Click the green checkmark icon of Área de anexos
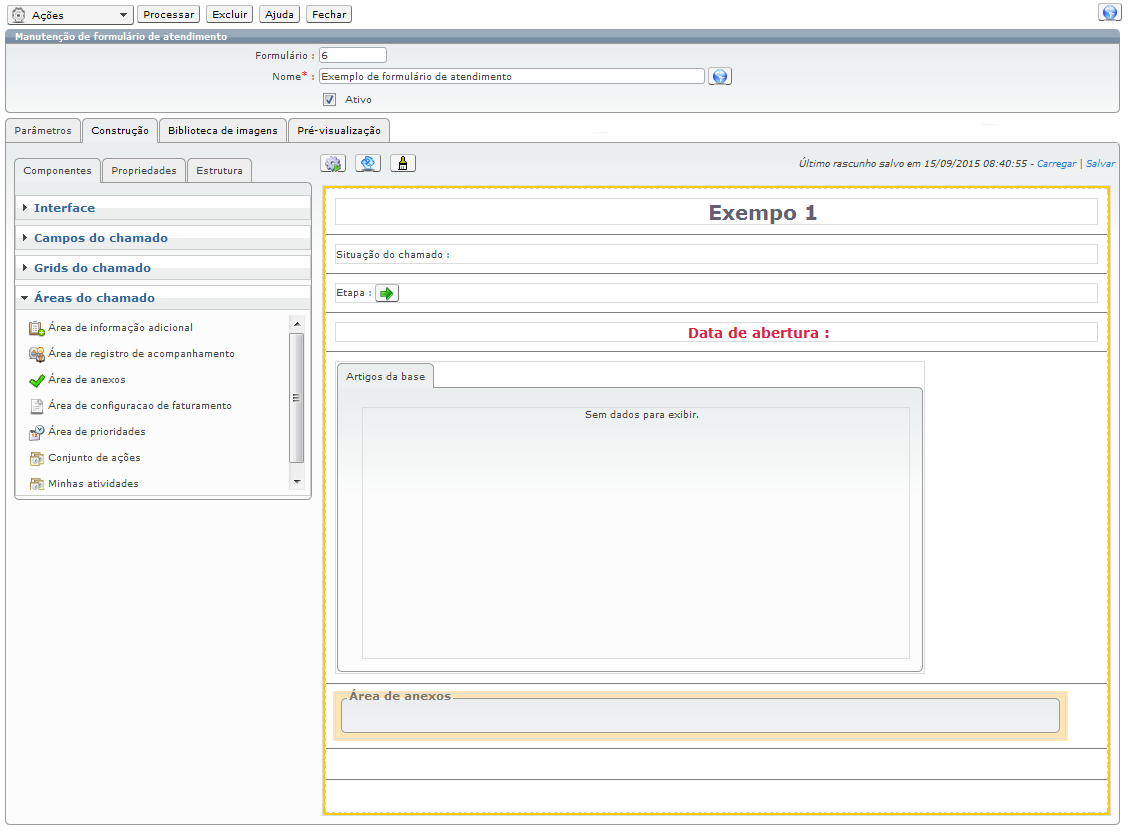1129x831 pixels. [x=37, y=380]
